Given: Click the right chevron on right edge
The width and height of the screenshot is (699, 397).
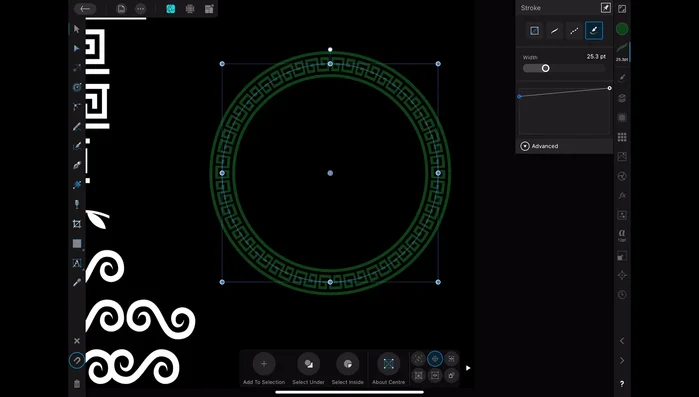Looking at the screenshot, I should pos(622,360).
